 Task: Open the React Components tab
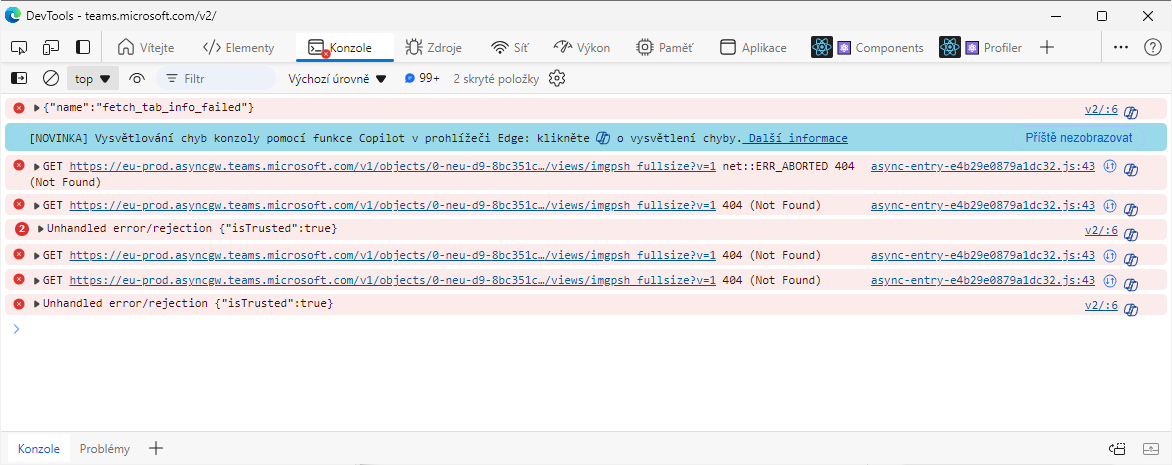867,47
